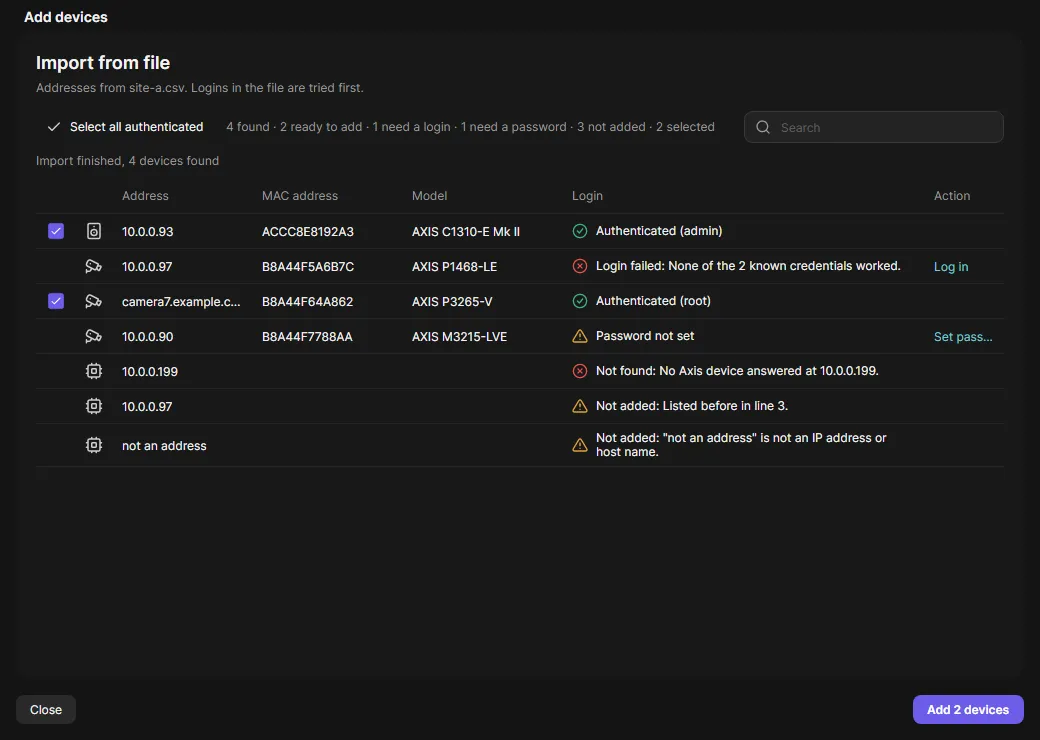1040x740 pixels.
Task: Focus the Search input field
Action: (x=874, y=127)
